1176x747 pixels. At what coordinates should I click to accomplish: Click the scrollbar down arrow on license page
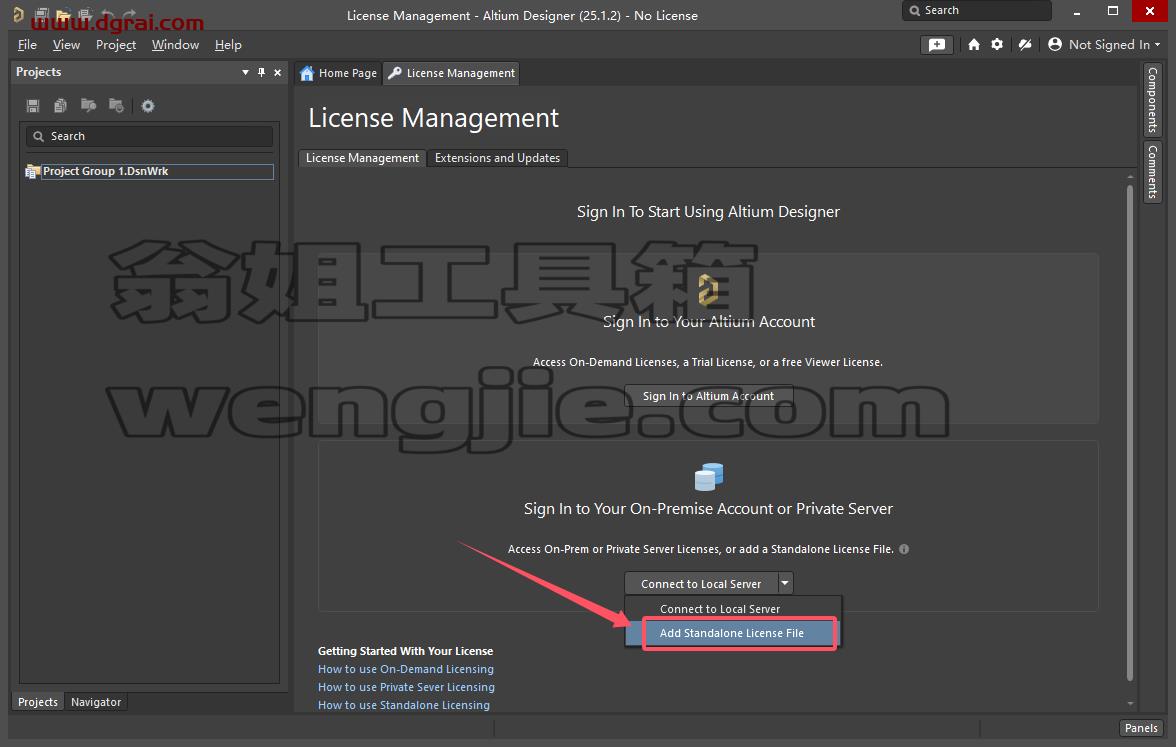coord(1130,704)
